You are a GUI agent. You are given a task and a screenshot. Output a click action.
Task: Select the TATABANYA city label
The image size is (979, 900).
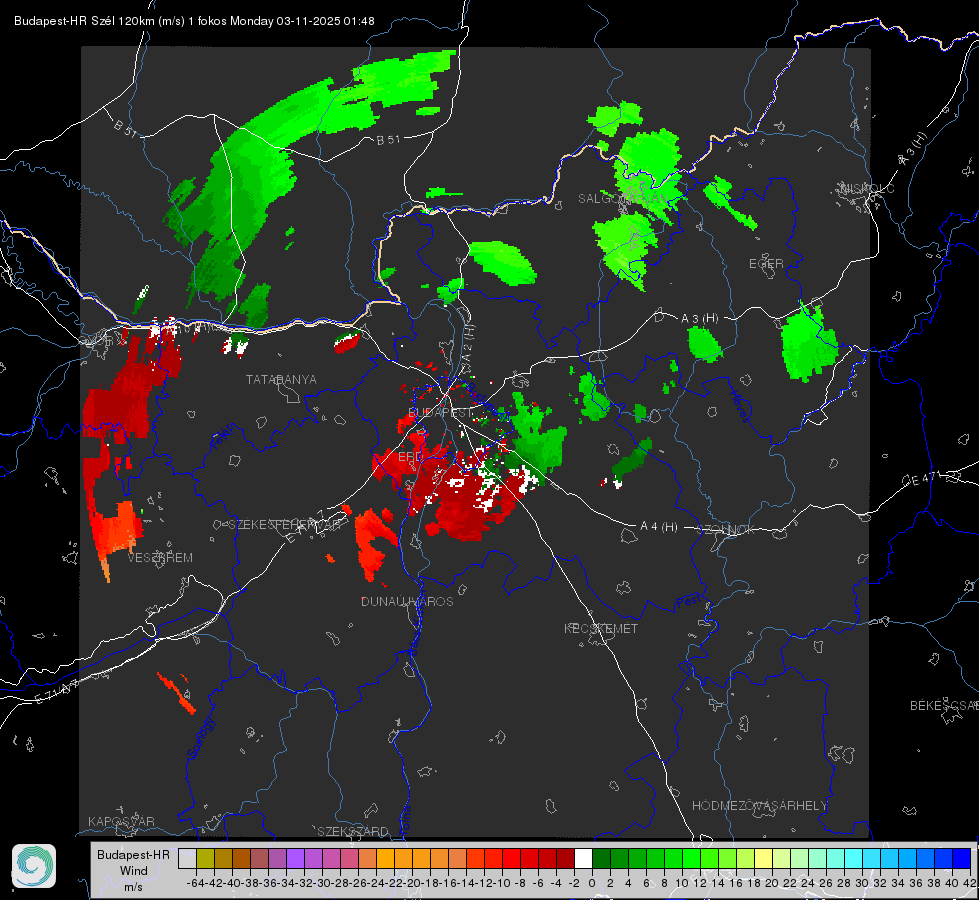281,380
